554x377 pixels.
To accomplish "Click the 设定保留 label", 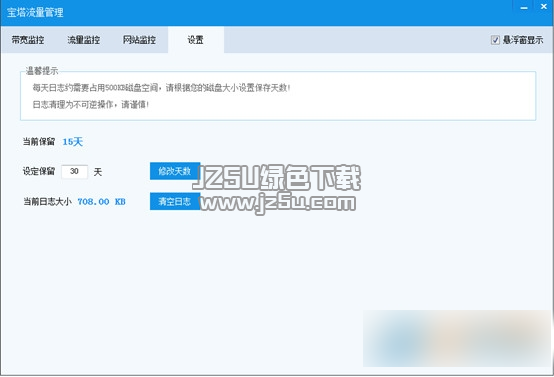I will pyautogui.click(x=39, y=171).
